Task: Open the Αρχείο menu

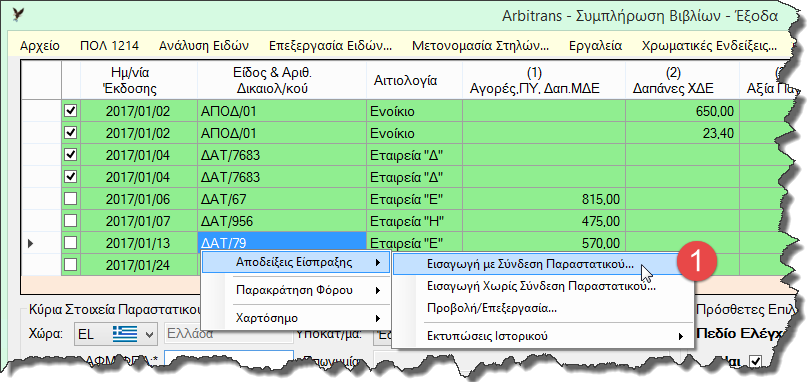Action: [40, 45]
